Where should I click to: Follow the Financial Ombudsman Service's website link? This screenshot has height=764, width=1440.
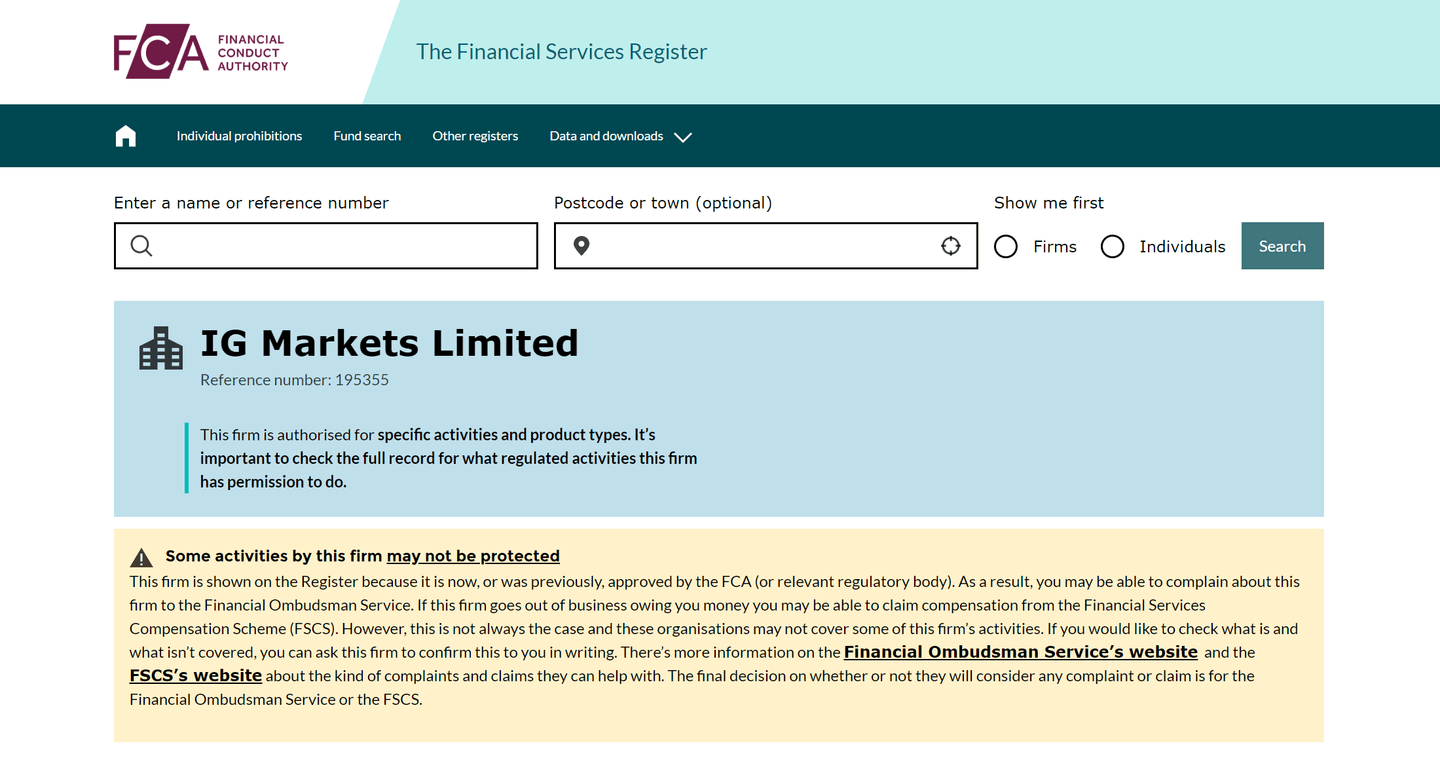[1020, 651]
